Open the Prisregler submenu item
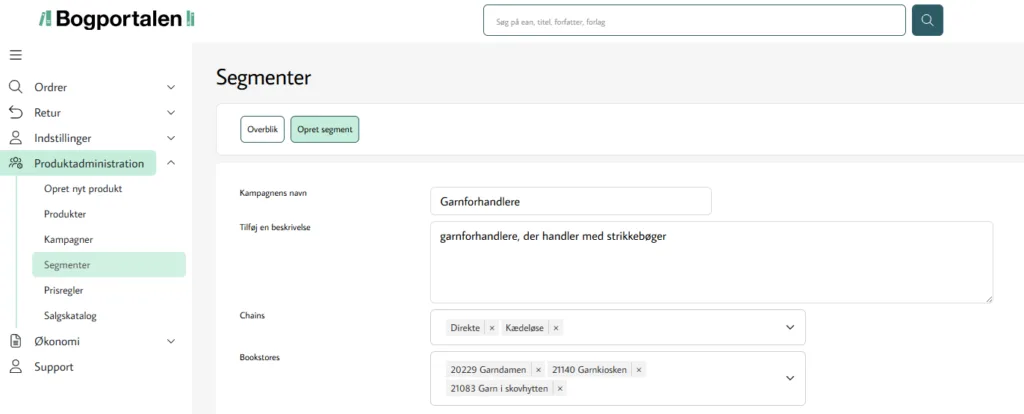 tap(63, 290)
